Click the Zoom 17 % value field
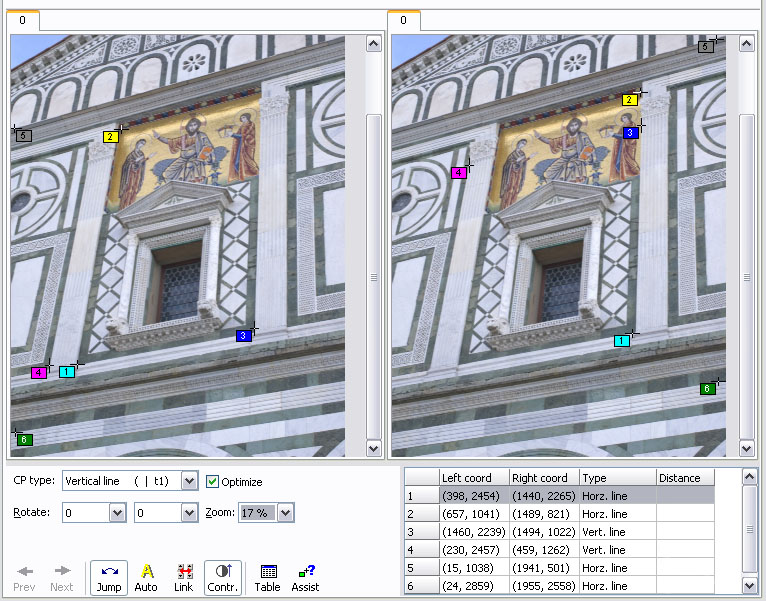 click(258, 513)
